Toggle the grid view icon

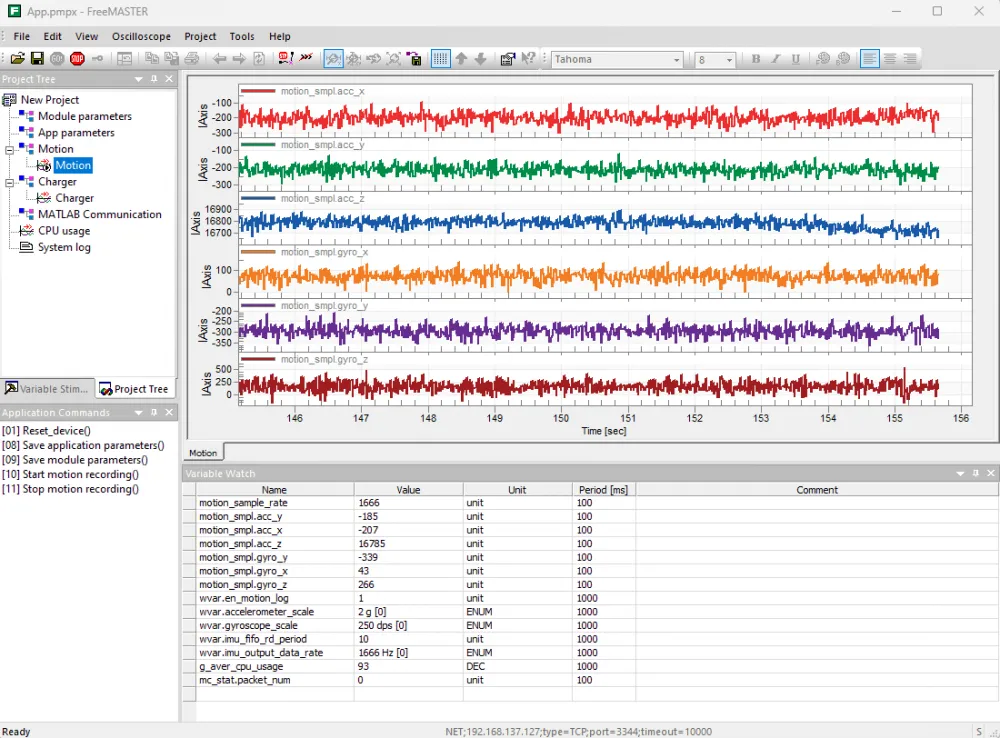click(440, 59)
